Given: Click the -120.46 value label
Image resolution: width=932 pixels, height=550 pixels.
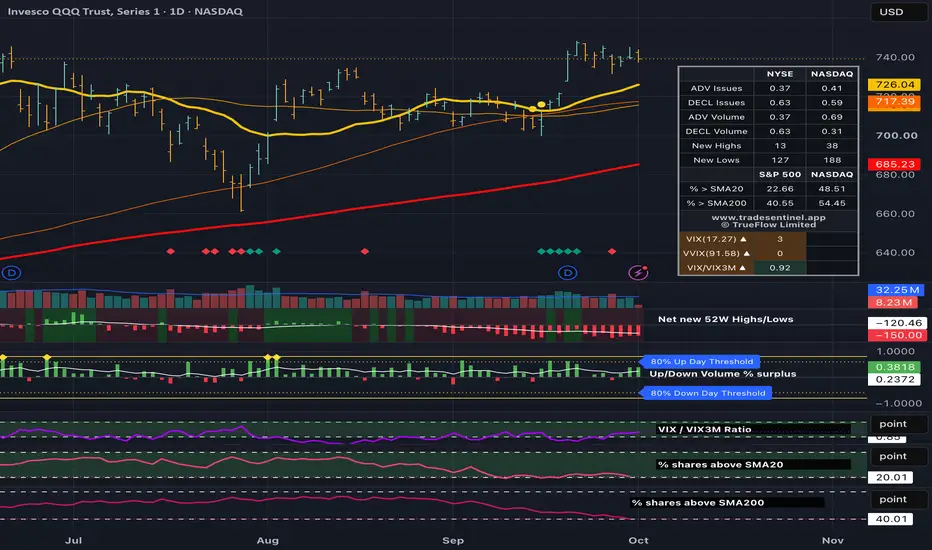Looking at the screenshot, I should 897,323.
